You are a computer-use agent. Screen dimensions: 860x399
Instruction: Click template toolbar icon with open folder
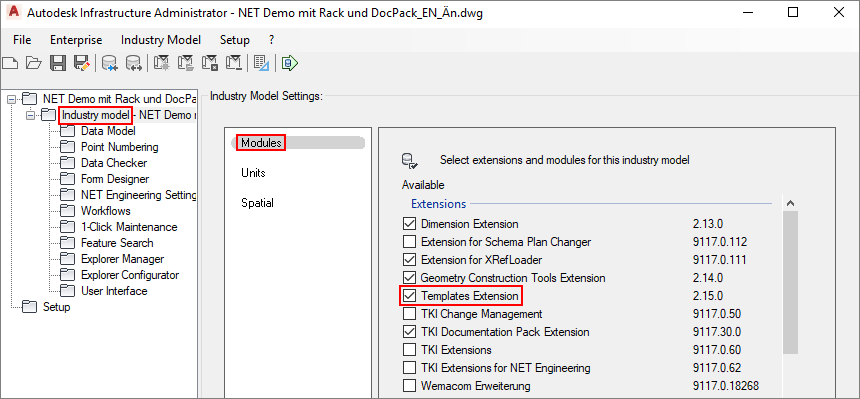point(186,63)
